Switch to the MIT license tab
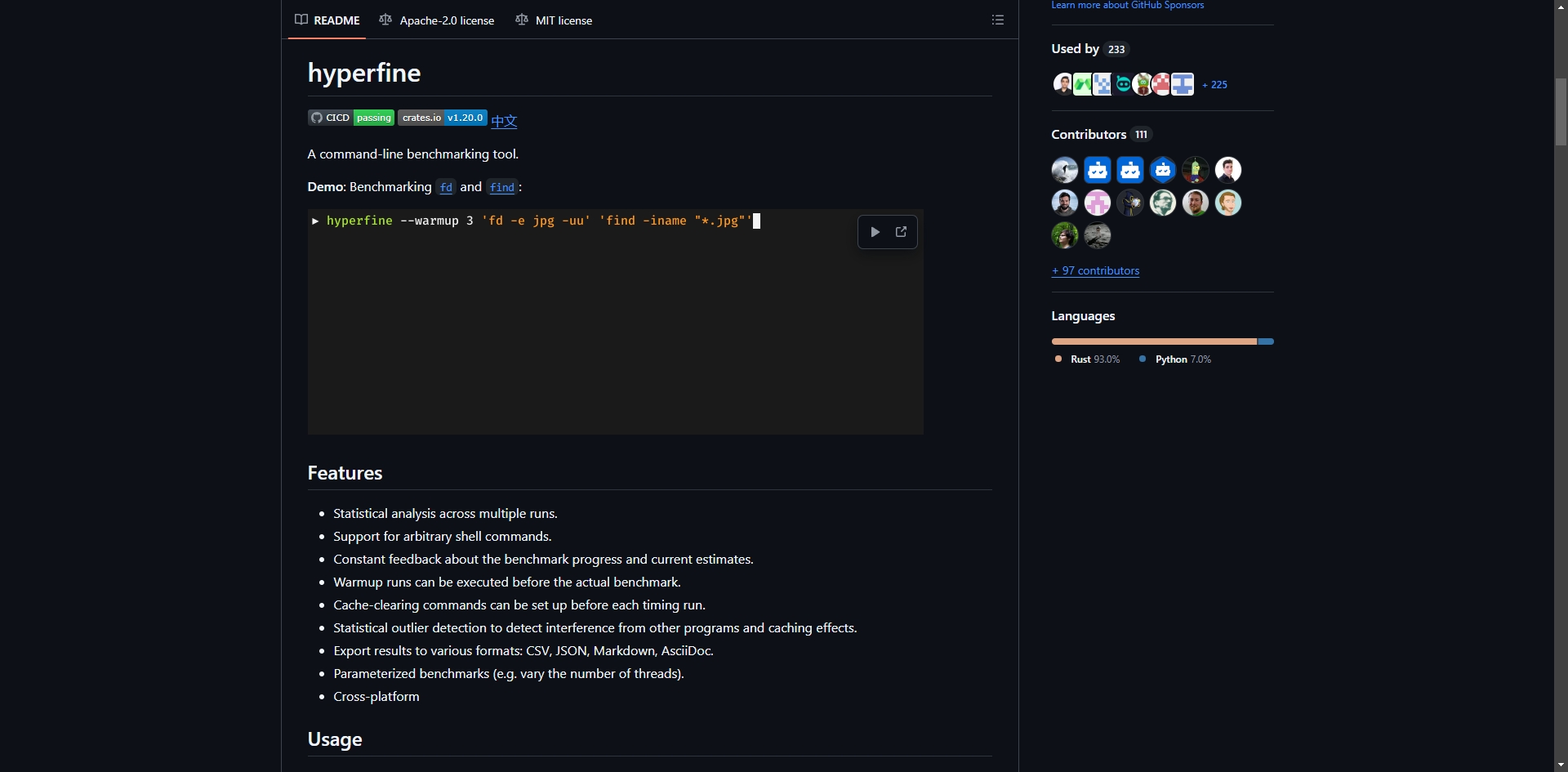This screenshot has height=772, width=1568. pos(554,20)
